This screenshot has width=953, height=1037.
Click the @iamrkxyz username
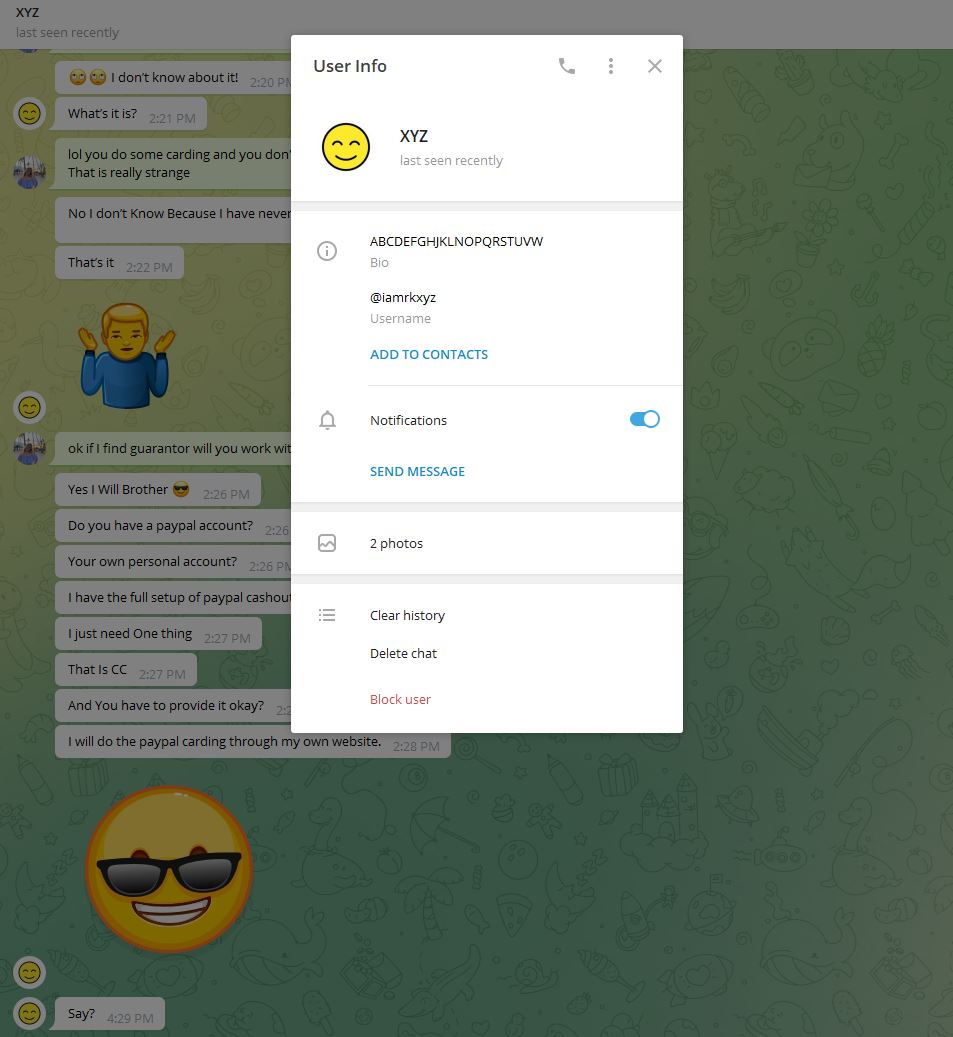pos(403,297)
